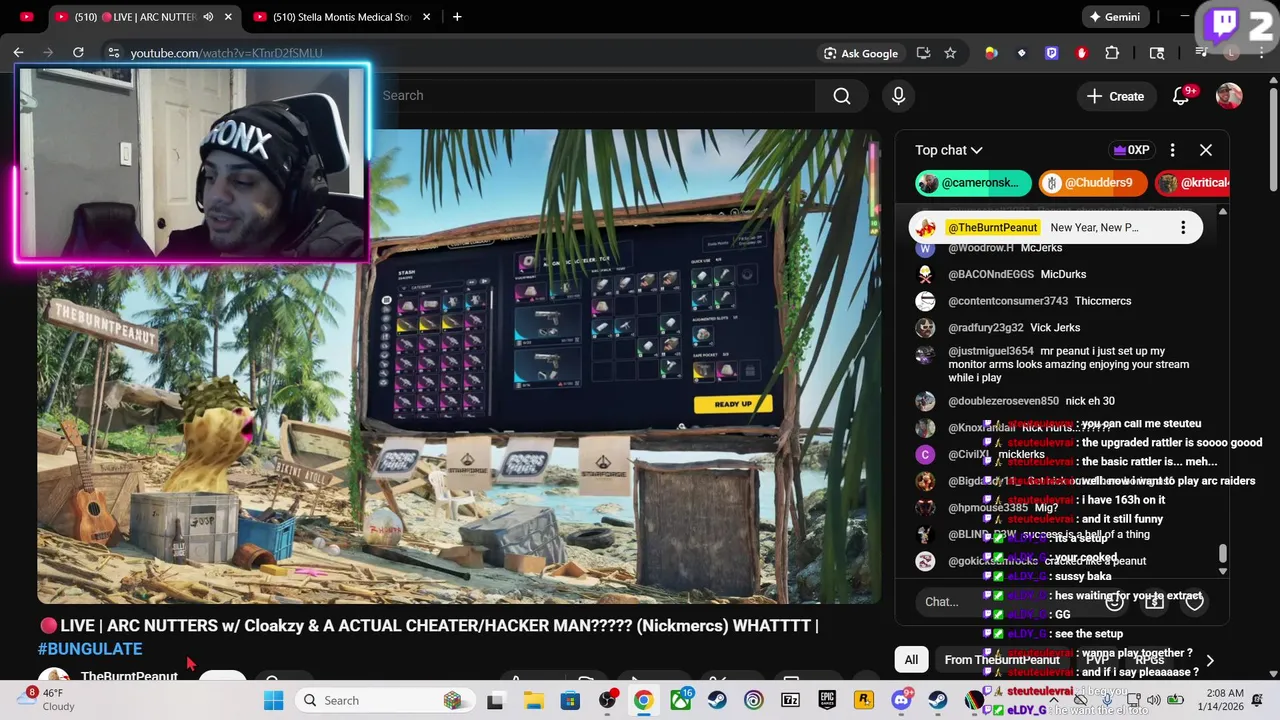Image resolution: width=1280 pixels, height=720 pixels.
Task: Click the #BUNGULATE hashtag link
Action: 90,649
